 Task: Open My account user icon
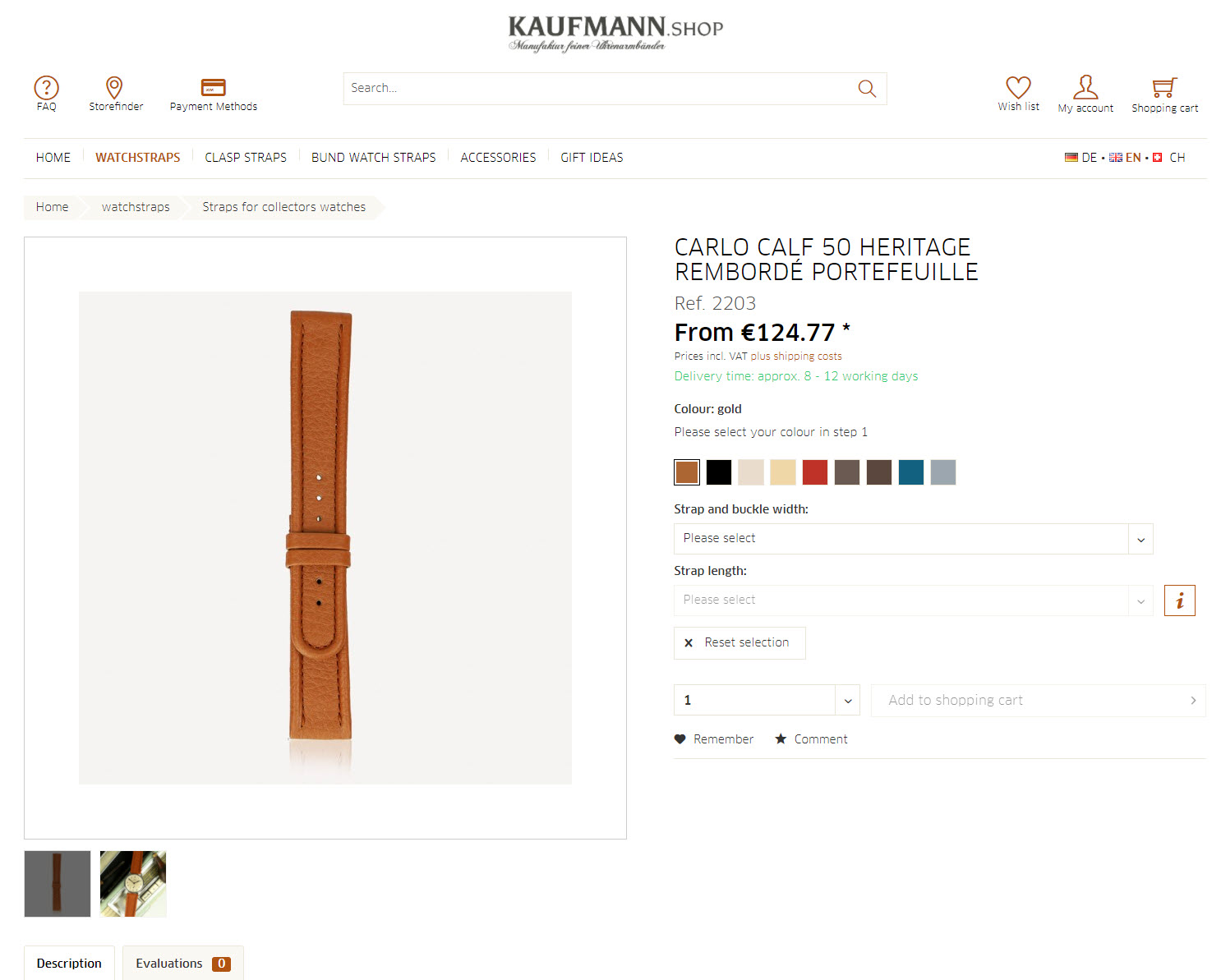[1085, 87]
